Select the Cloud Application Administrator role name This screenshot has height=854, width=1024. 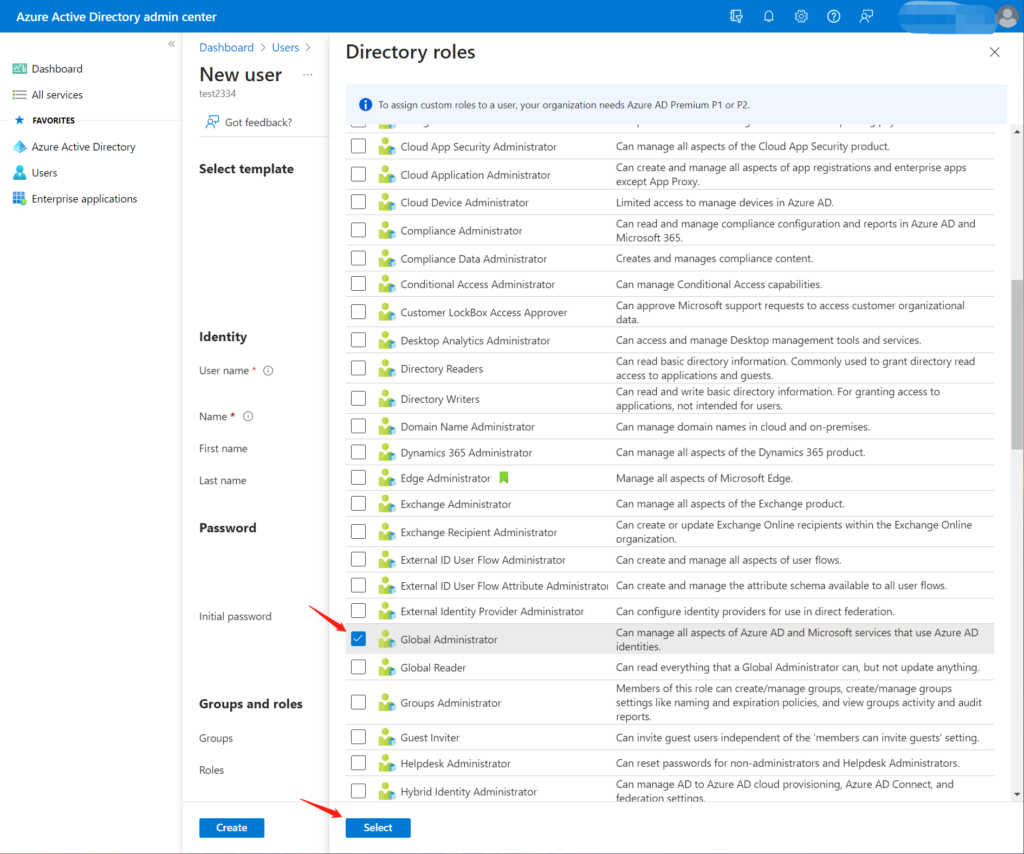click(x=475, y=174)
